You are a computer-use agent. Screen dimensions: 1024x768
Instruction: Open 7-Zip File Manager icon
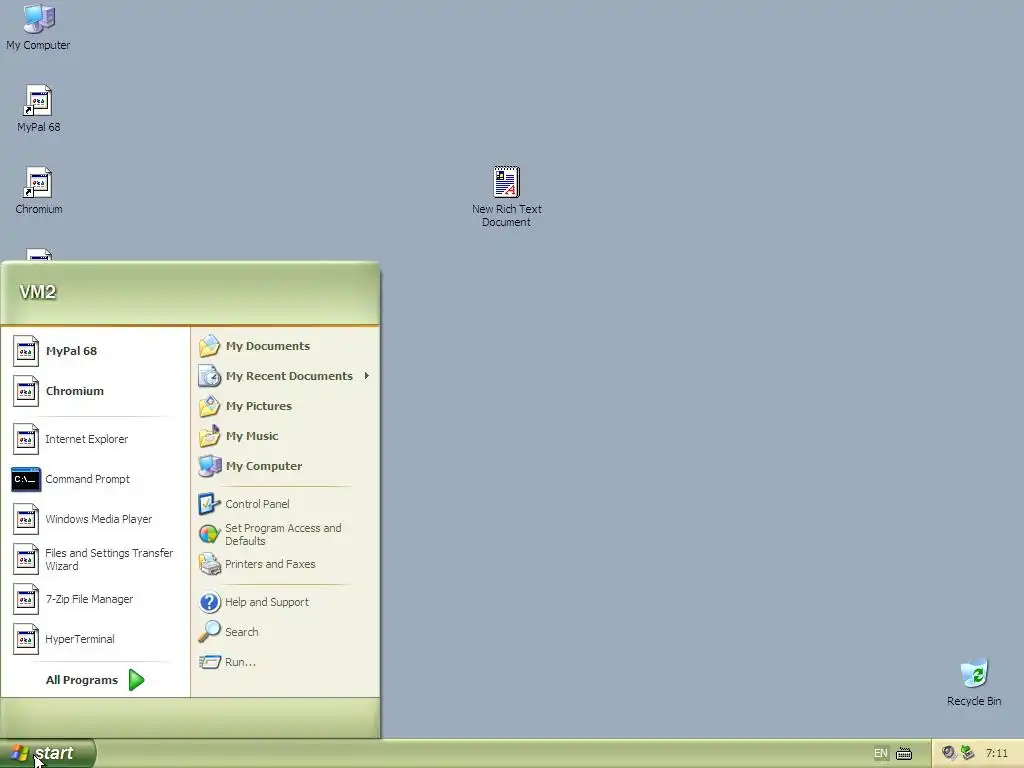pyautogui.click(x=26, y=600)
